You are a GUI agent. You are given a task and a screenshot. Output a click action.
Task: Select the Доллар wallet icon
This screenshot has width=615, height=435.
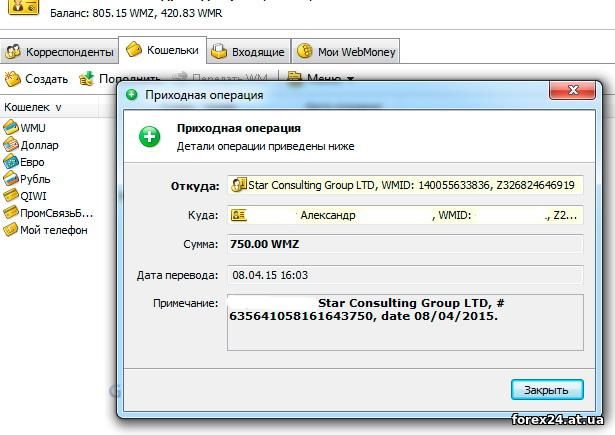(x=11, y=145)
